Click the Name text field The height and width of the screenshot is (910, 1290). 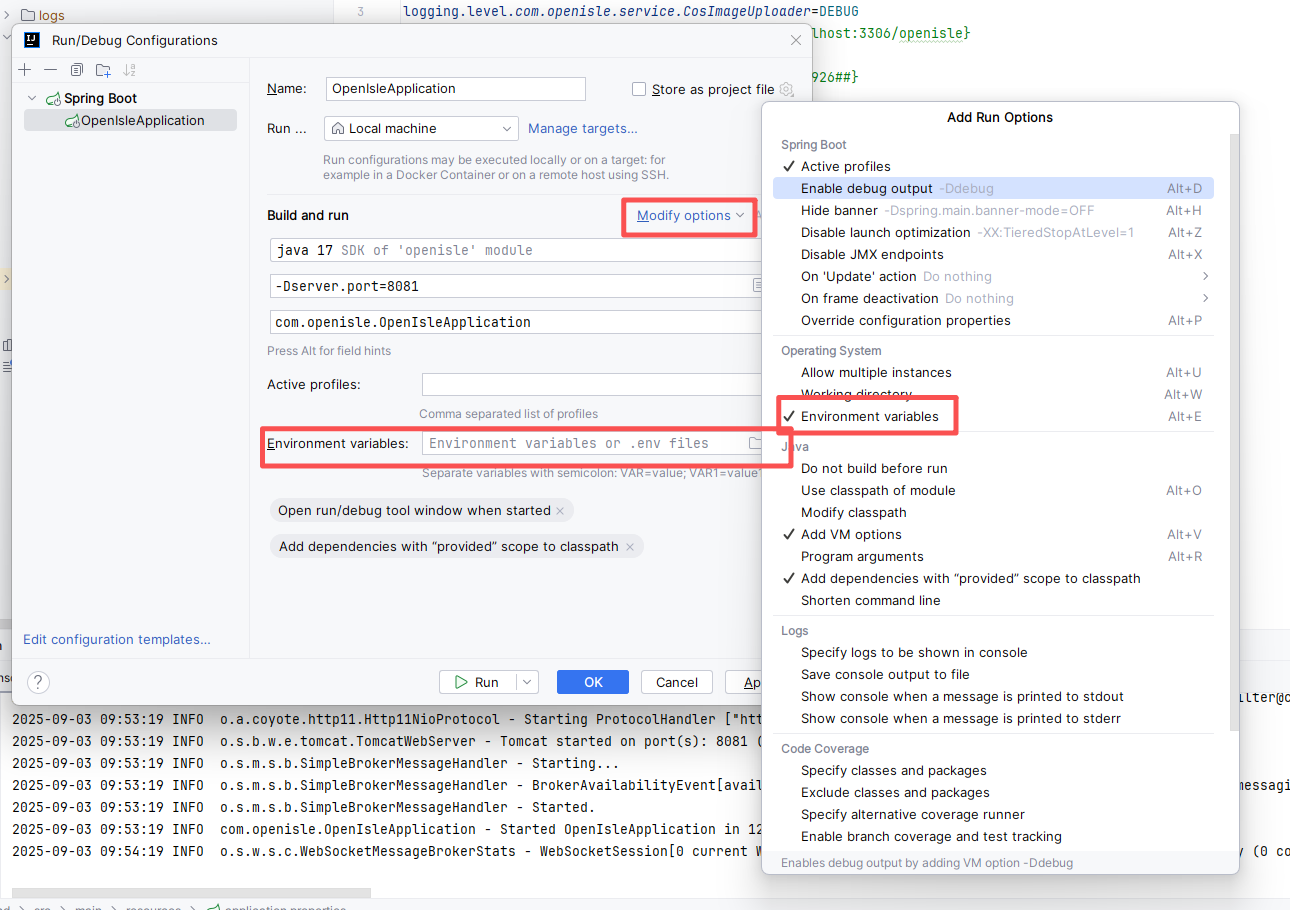pos(455,88)
